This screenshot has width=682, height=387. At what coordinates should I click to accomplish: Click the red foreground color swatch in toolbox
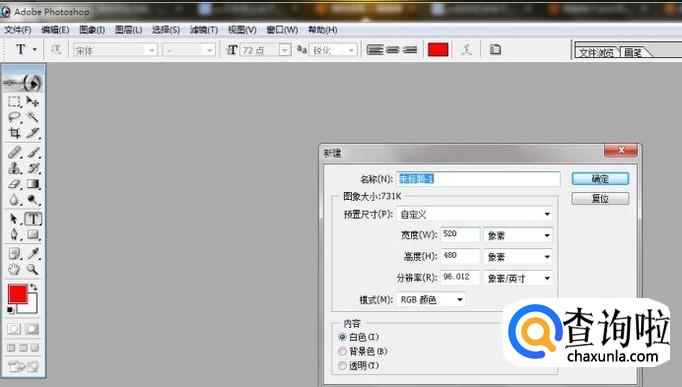(17, 294)
